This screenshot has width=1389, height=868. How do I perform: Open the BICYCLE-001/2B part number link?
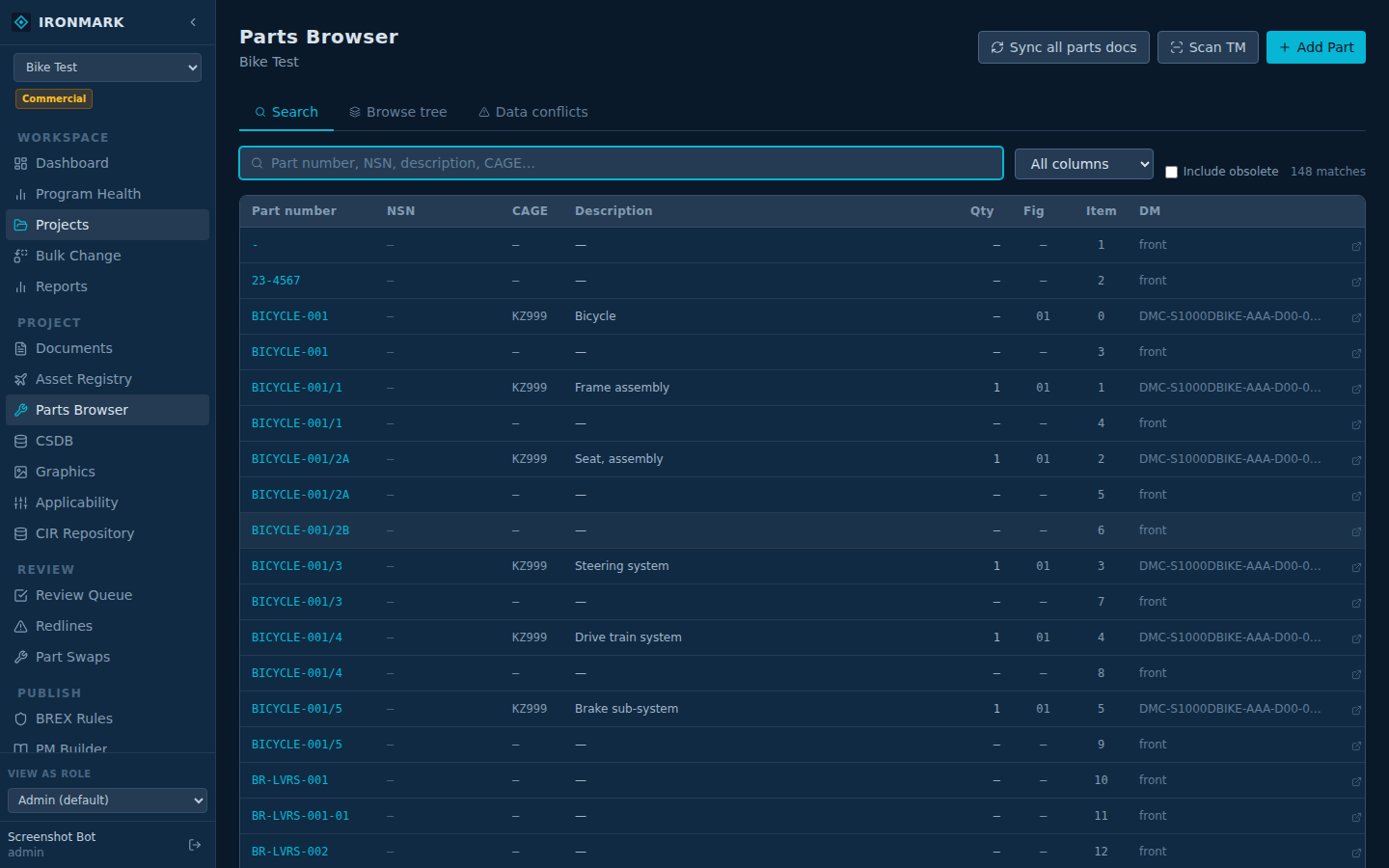pos(301,530)
